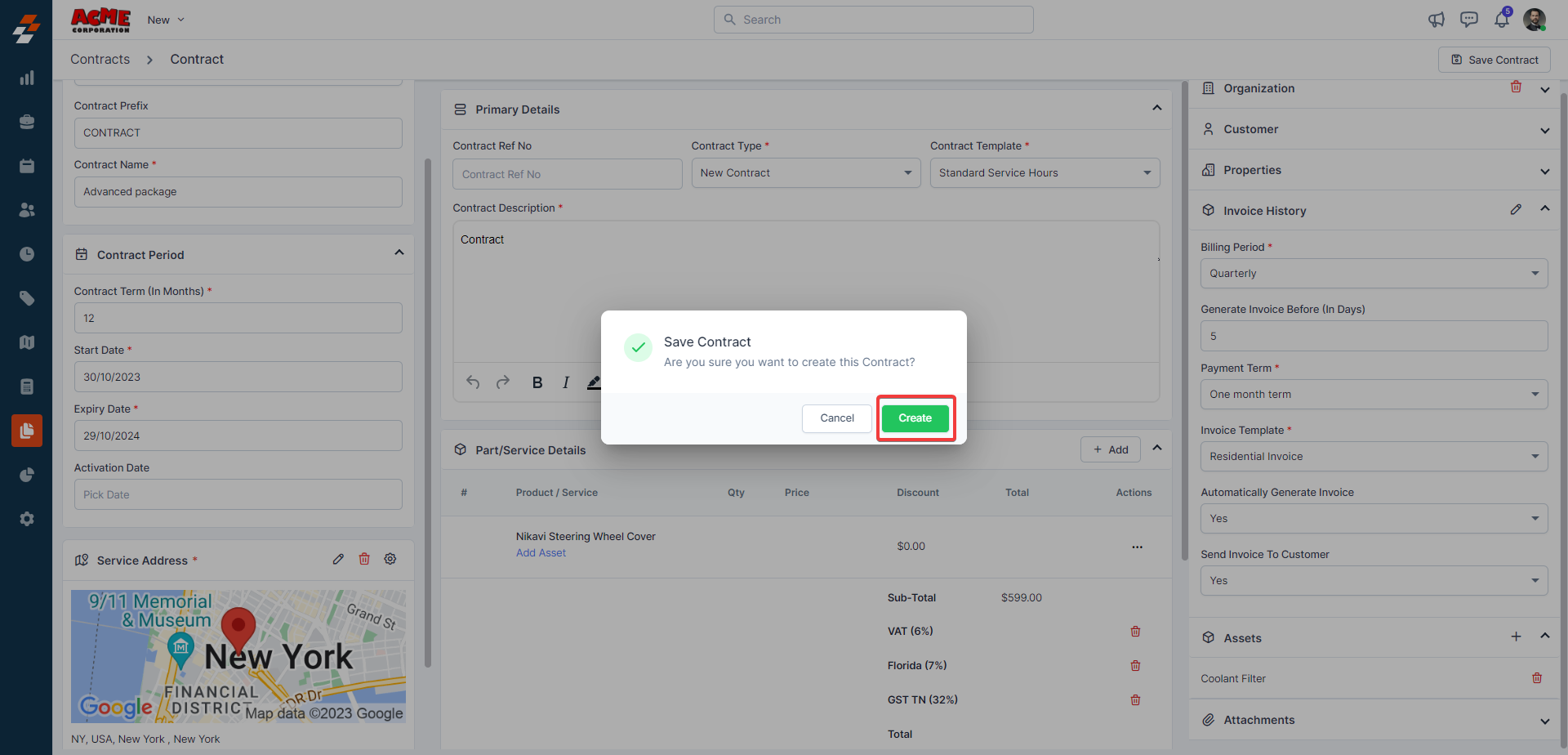
Task: Click the Add Asset link
Action: click(541, 553)
